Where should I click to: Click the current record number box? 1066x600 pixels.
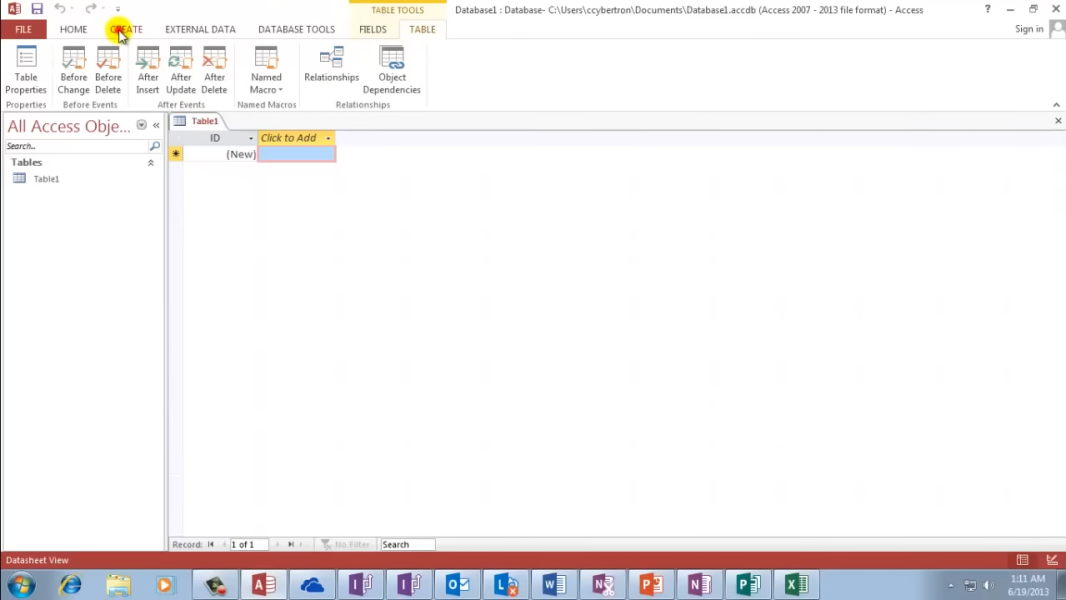[x=248, y=544]
